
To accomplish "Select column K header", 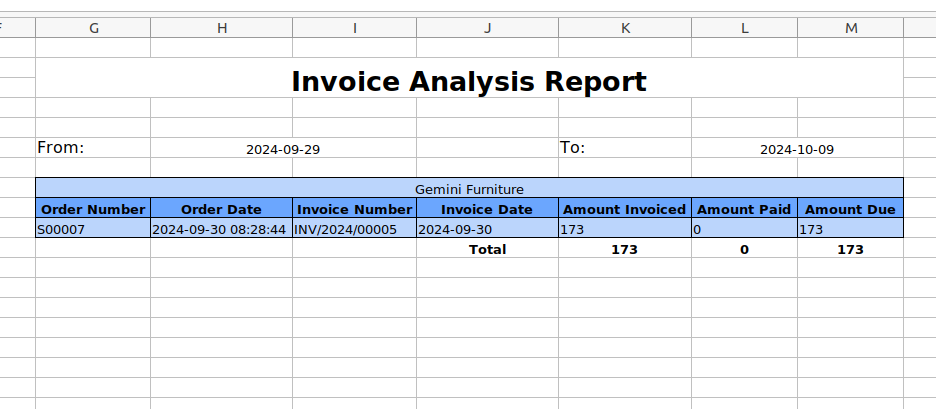I will (625, 28).
